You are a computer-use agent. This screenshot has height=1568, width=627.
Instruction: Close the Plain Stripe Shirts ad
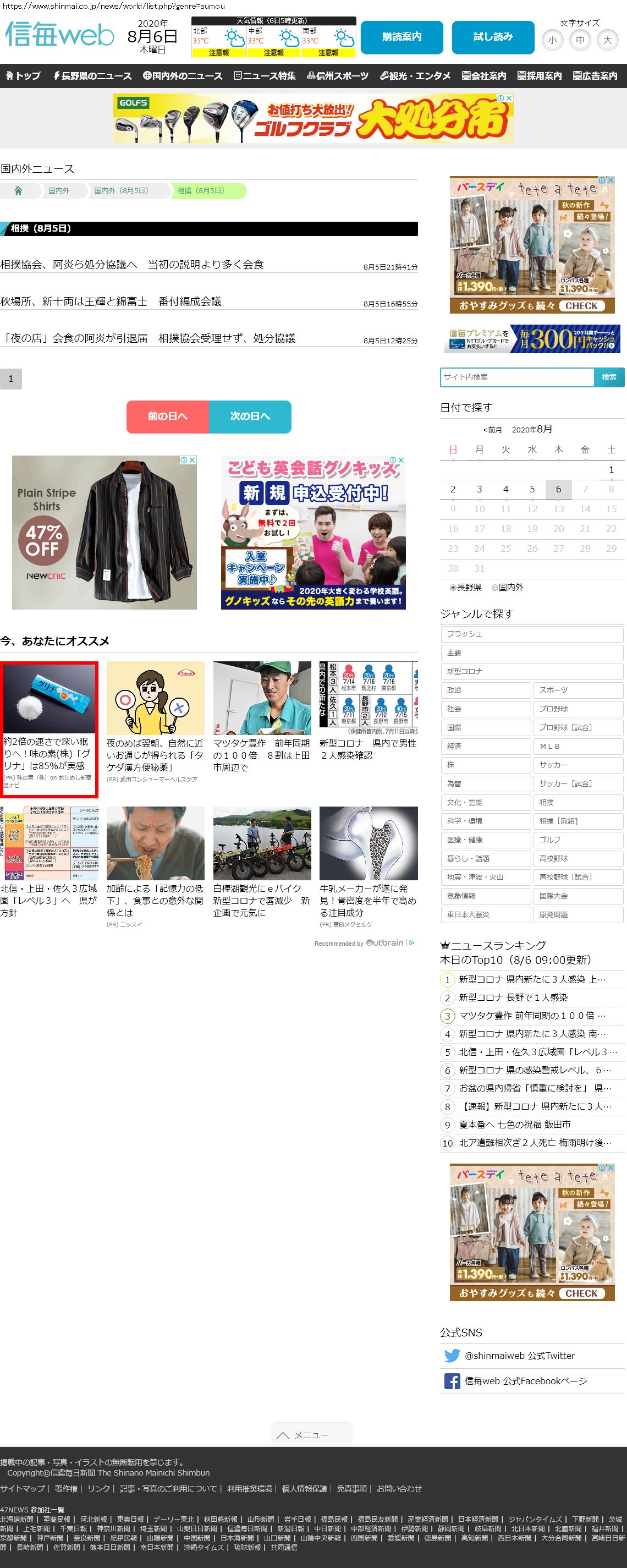193,460
